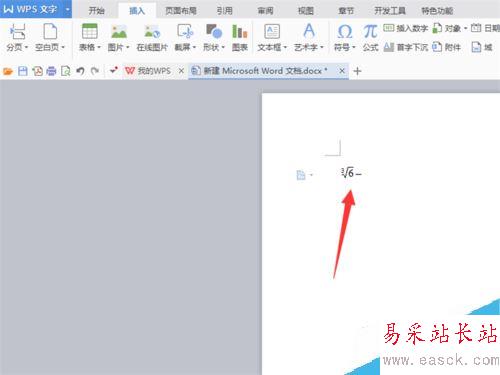Expand the Shapes (形状) dropdown arrow
This screenshot has height=375, width=500.
223,47
